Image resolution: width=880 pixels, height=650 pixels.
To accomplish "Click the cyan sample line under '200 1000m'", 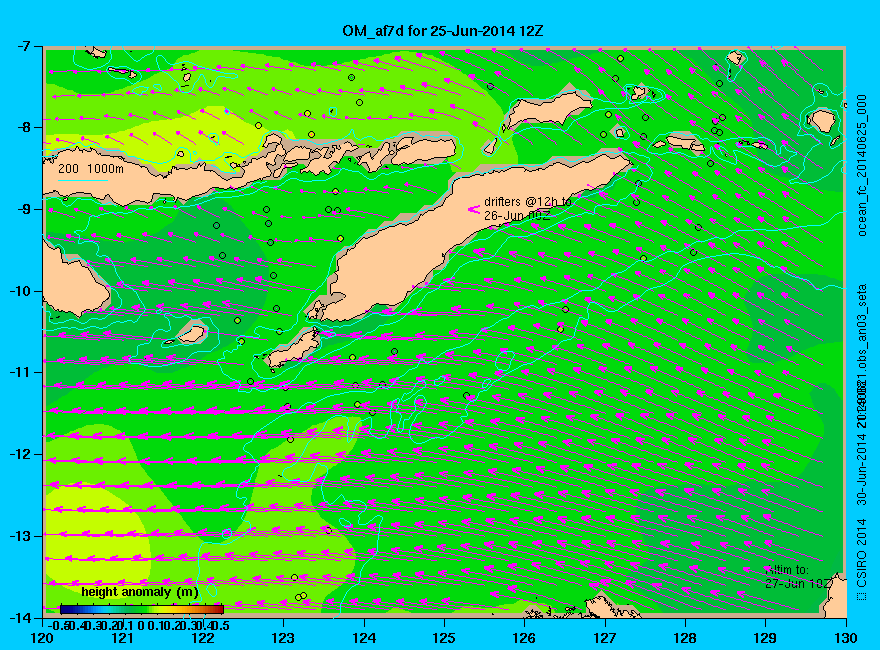I will coord(82,180).
